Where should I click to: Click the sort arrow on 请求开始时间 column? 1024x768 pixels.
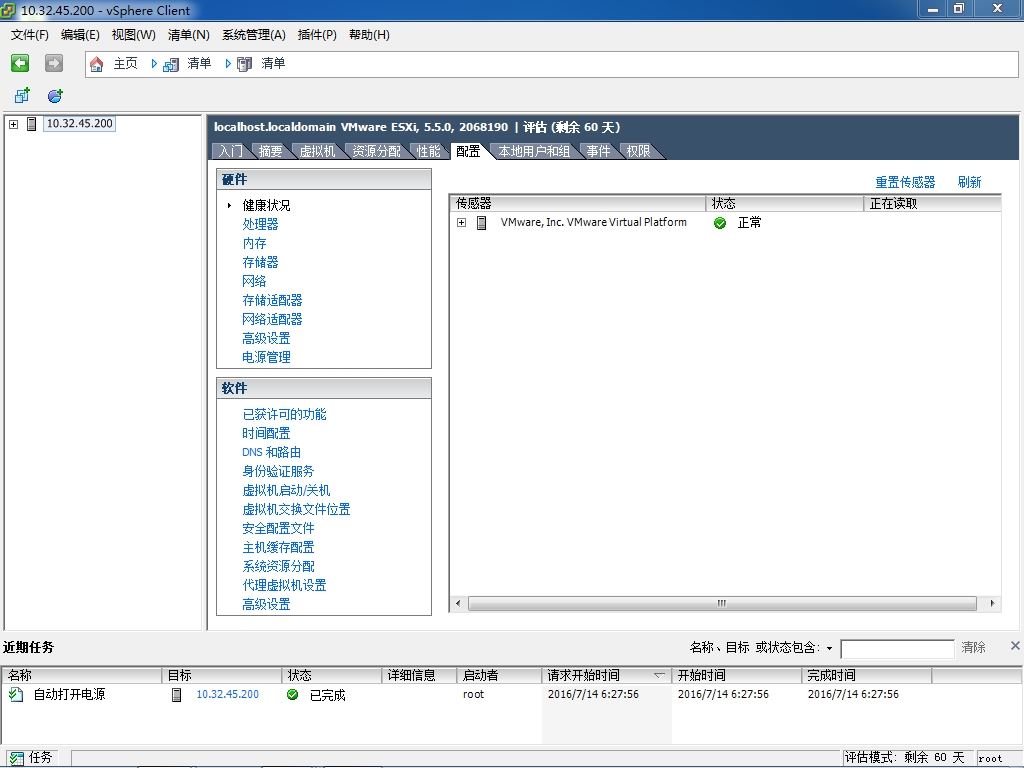[660, 675]
